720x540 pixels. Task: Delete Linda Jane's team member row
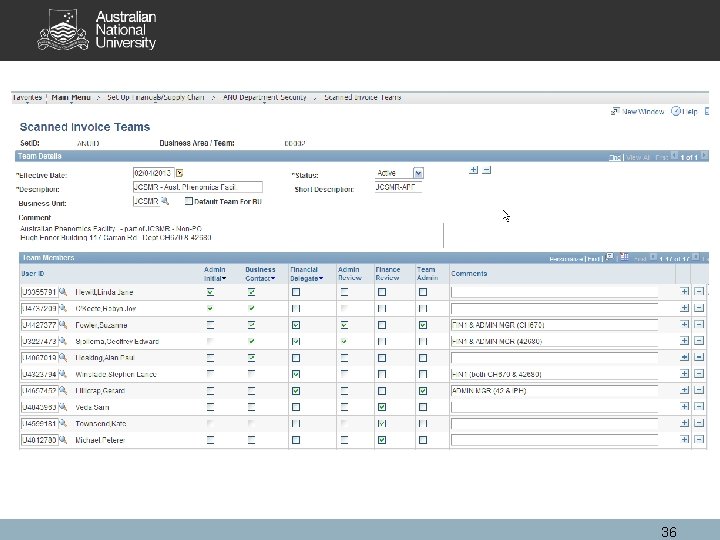coord(699,292)
